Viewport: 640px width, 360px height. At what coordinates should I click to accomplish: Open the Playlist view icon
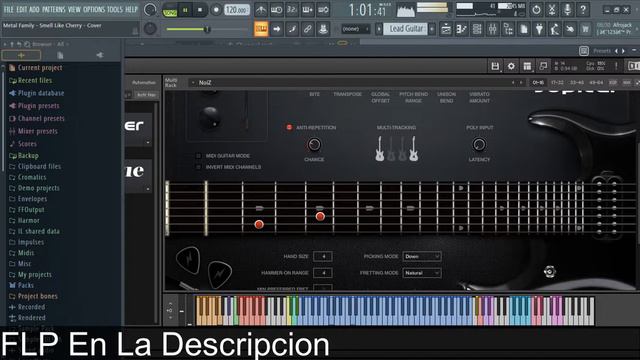446,29
